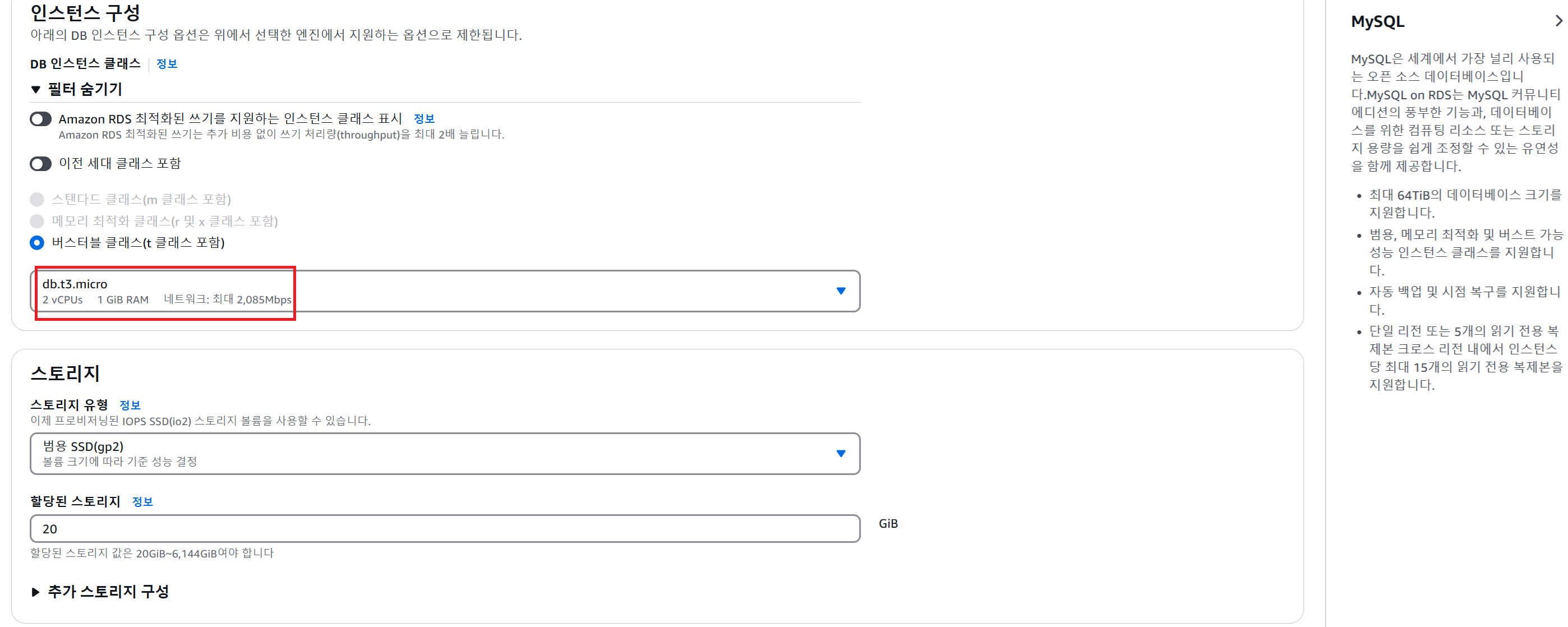
Task: Click the 스토리지 section heading
Action: (65, 373)
